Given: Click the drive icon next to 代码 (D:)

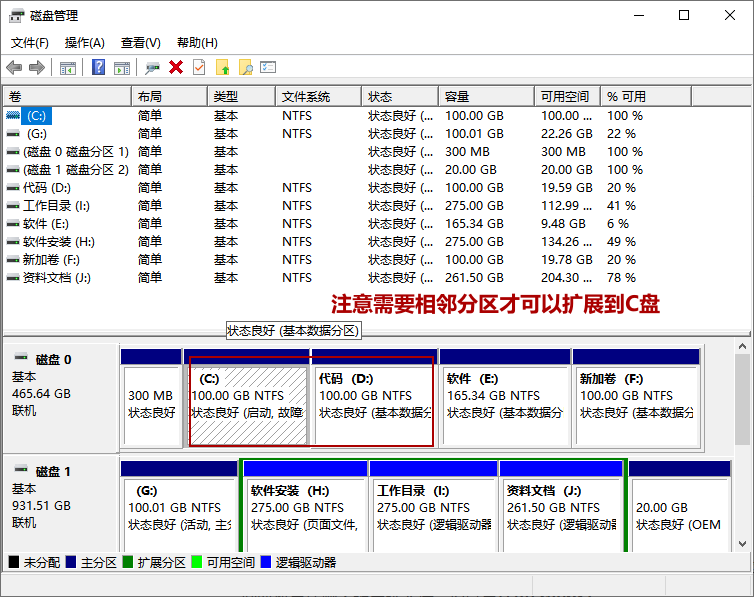Looking at the screenshot, I should [13, 188].
